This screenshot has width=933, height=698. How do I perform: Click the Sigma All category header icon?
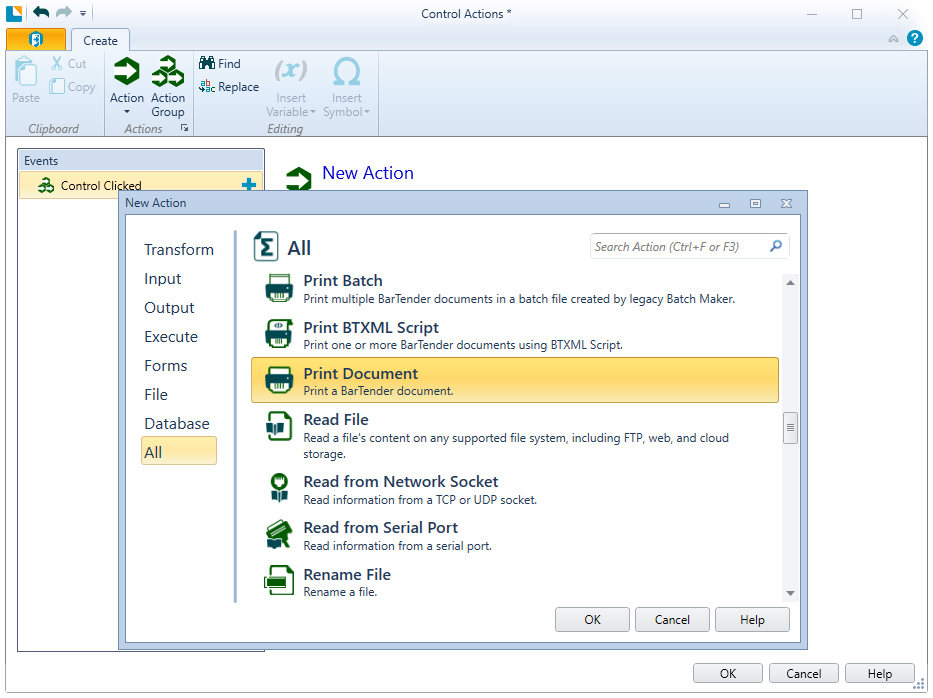pos(265,246)
